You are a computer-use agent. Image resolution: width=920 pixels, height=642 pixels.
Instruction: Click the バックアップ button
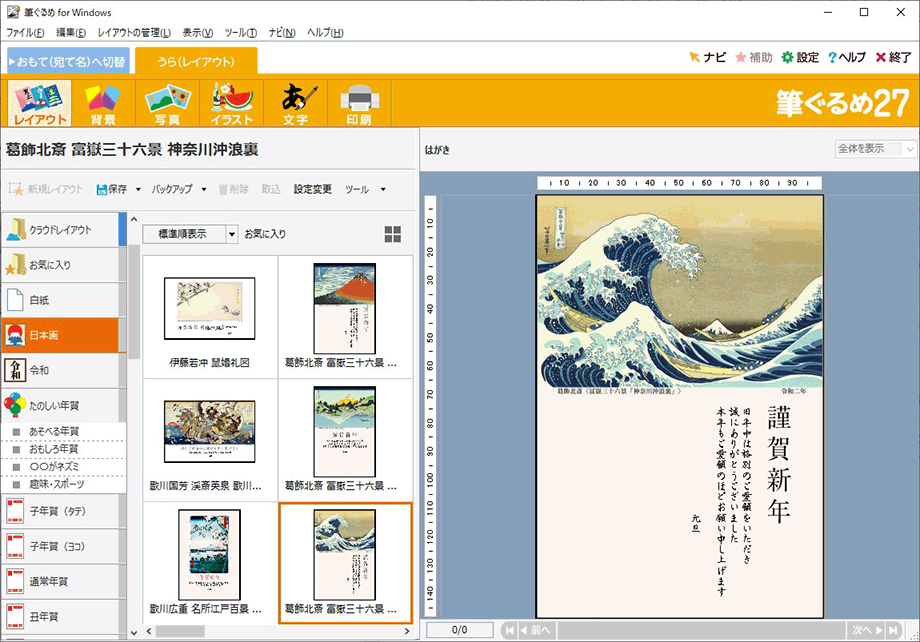click(x=172, y=189)
